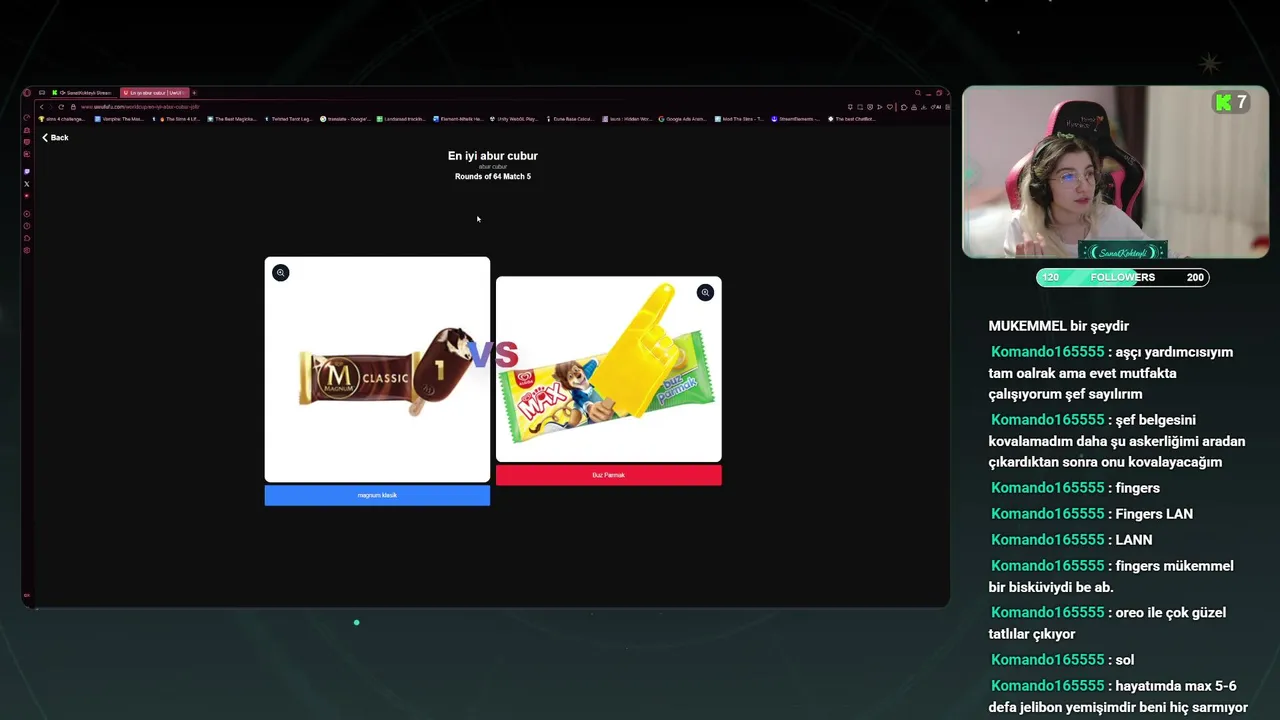Click the AI icon in browser toolbar
The height and width of the screenshot is (720, 1280).
[936, 107]
